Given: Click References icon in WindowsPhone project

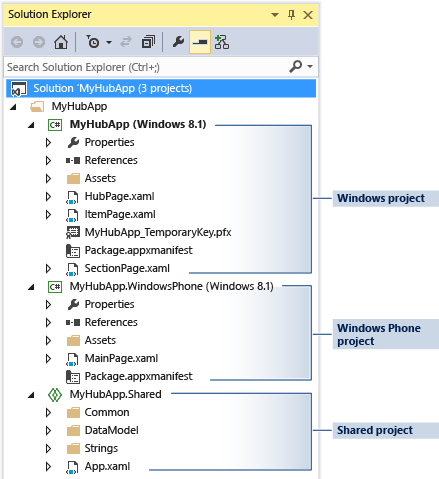Looking at the screenshot, I should (73, 323).
